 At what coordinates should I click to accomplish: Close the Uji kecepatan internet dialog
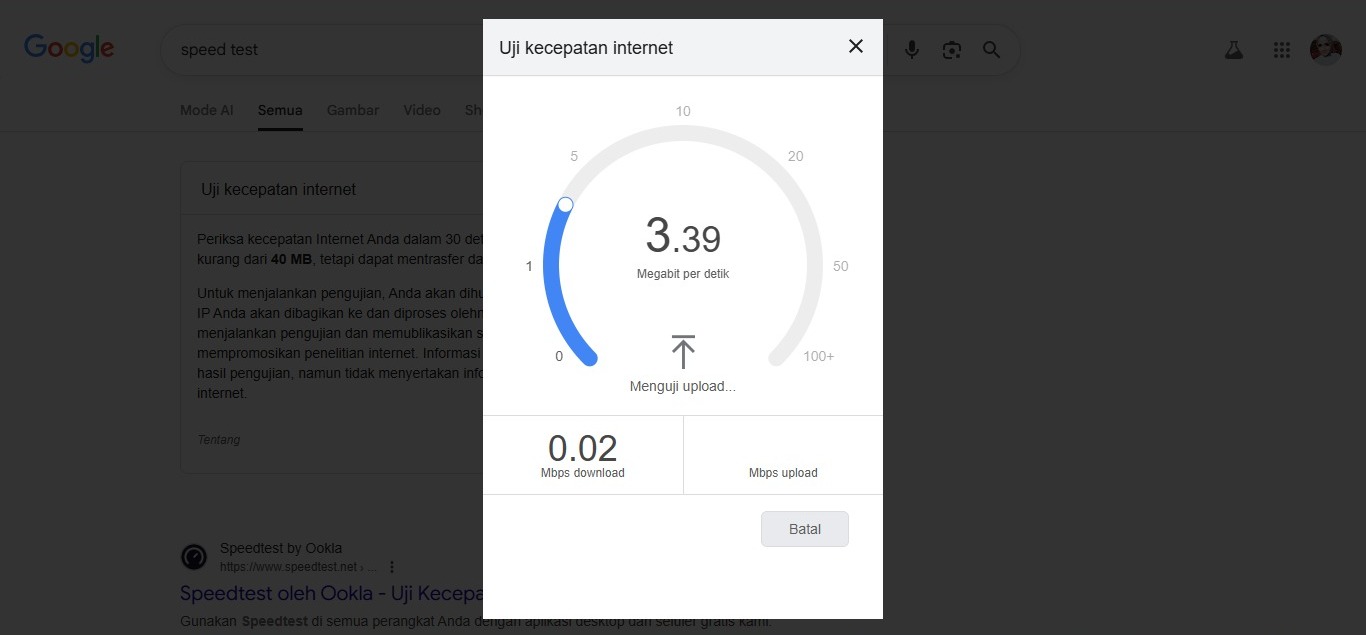855,46
